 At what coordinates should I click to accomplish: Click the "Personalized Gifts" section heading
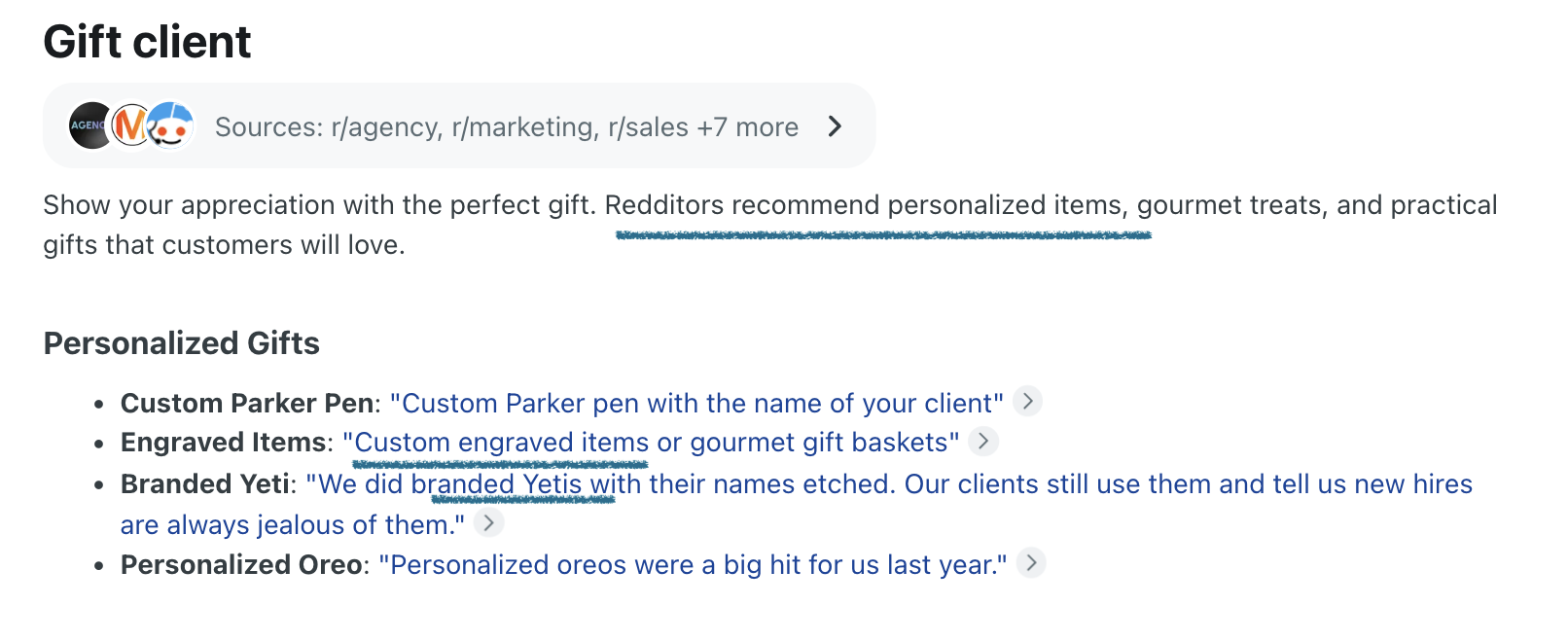[x=182, y=343]
